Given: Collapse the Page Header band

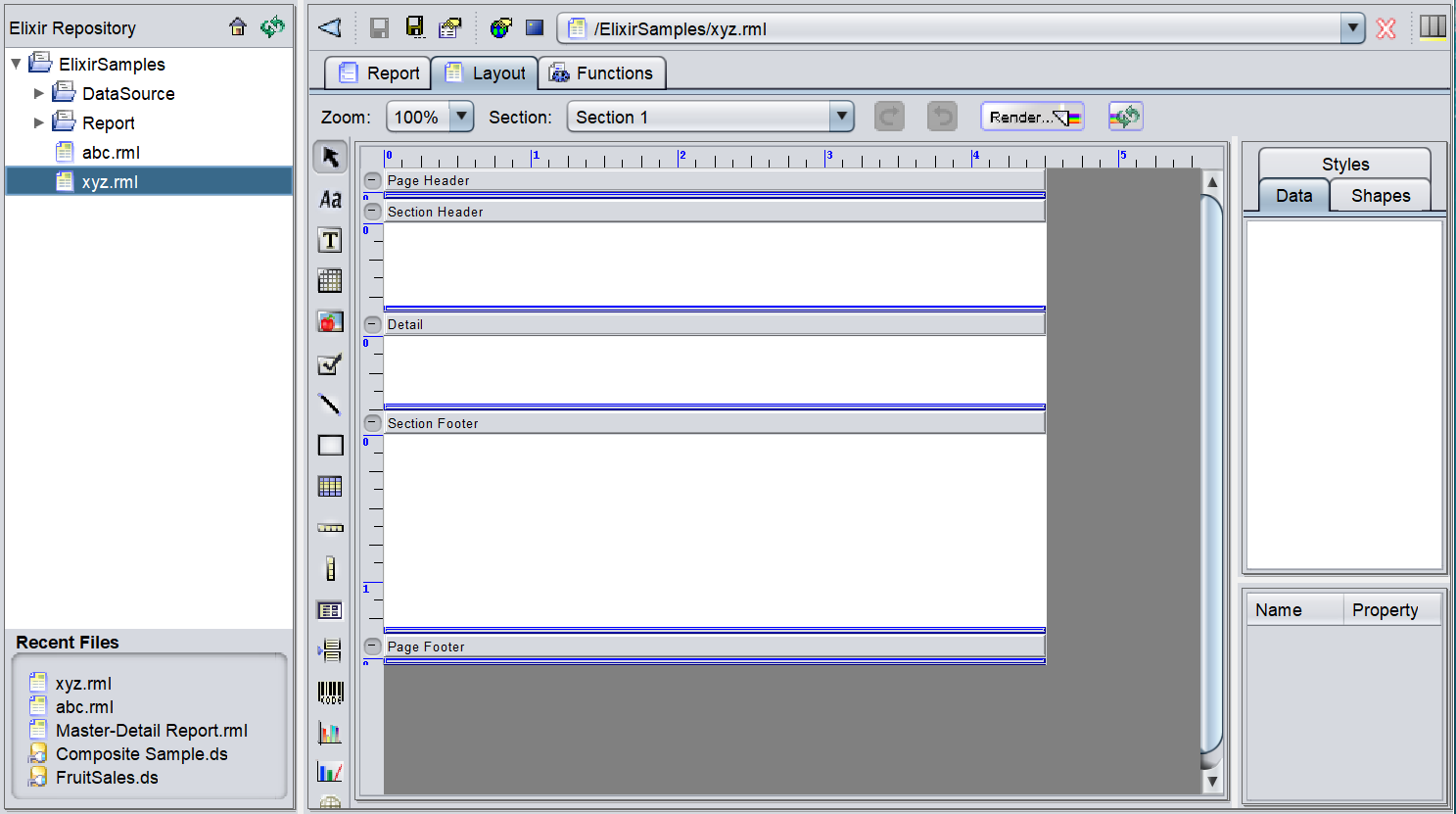Looking at the screenshot, I should click(x=372, y=180).
